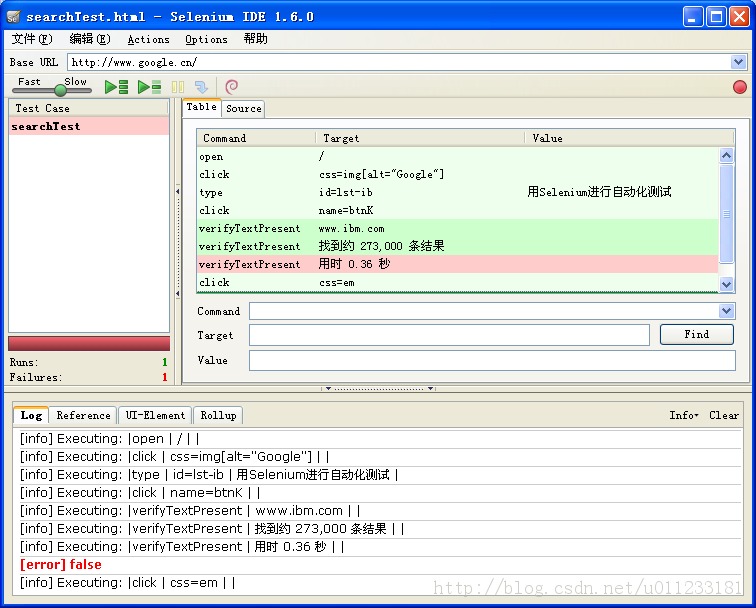The width and height of the screenshot is (756, 608).
Task: Switch to the UI-Element tab
Action: pyautogui.click(x=155, y=416)
